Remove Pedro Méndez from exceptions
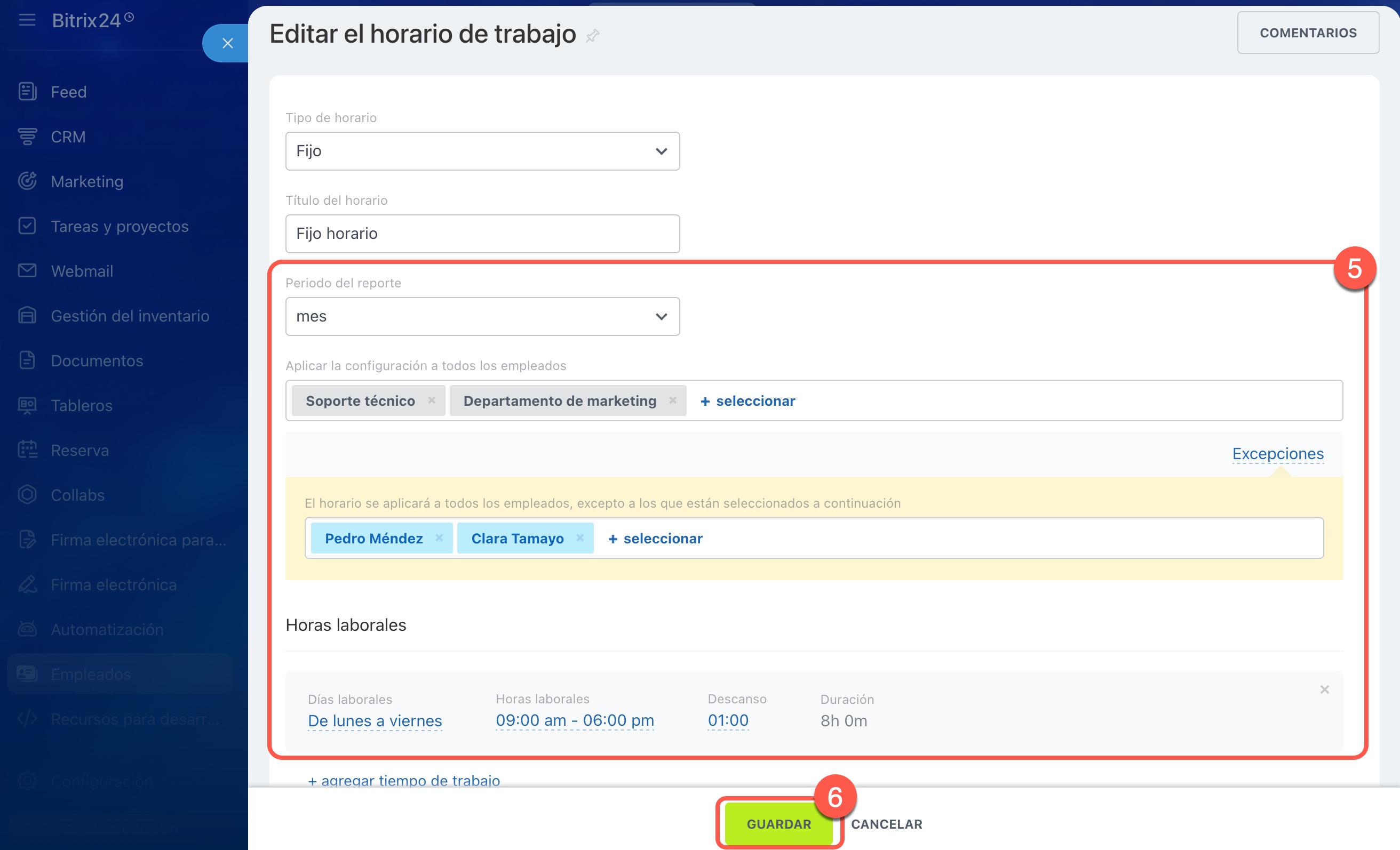Image resolution: width=1400 pixels, height=850 pixels. (439, 538)
